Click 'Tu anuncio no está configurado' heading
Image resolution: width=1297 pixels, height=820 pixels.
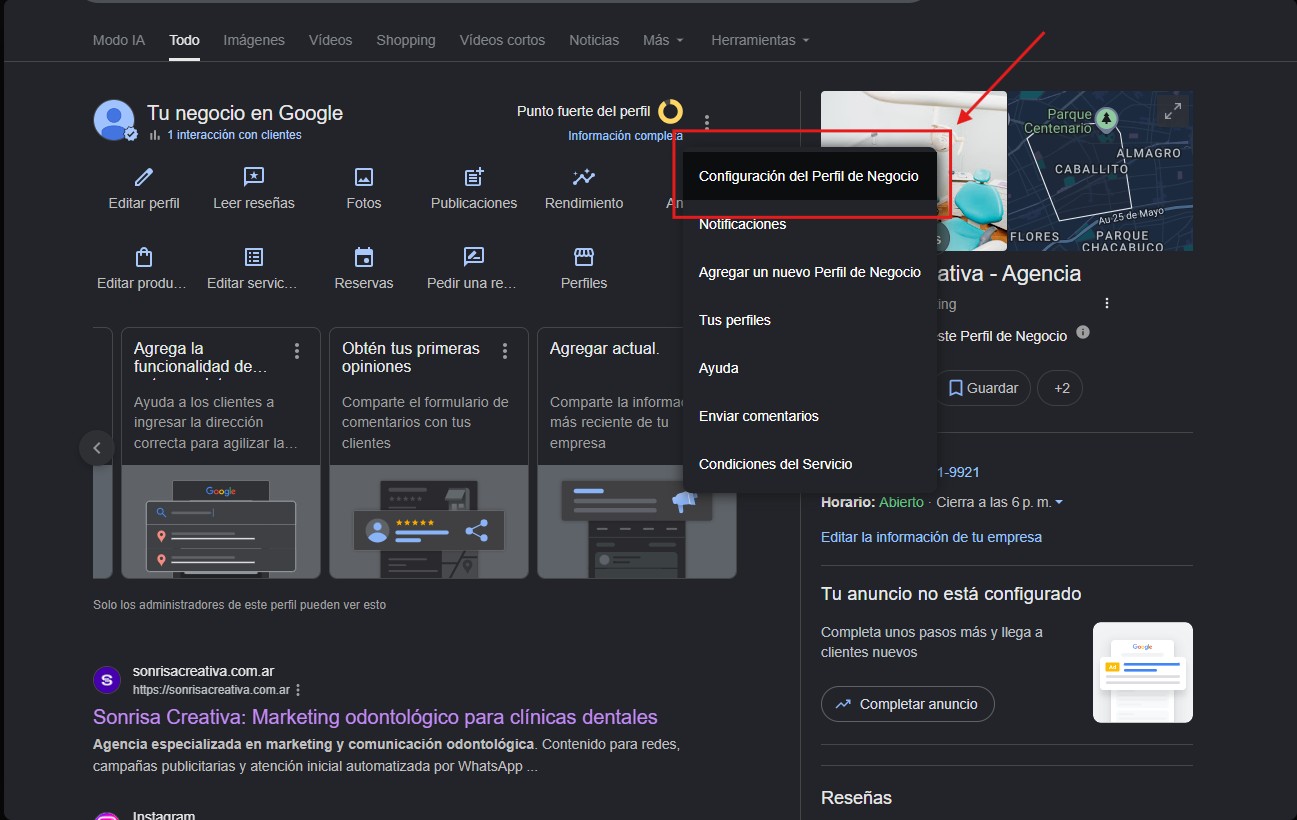point(951,594)
